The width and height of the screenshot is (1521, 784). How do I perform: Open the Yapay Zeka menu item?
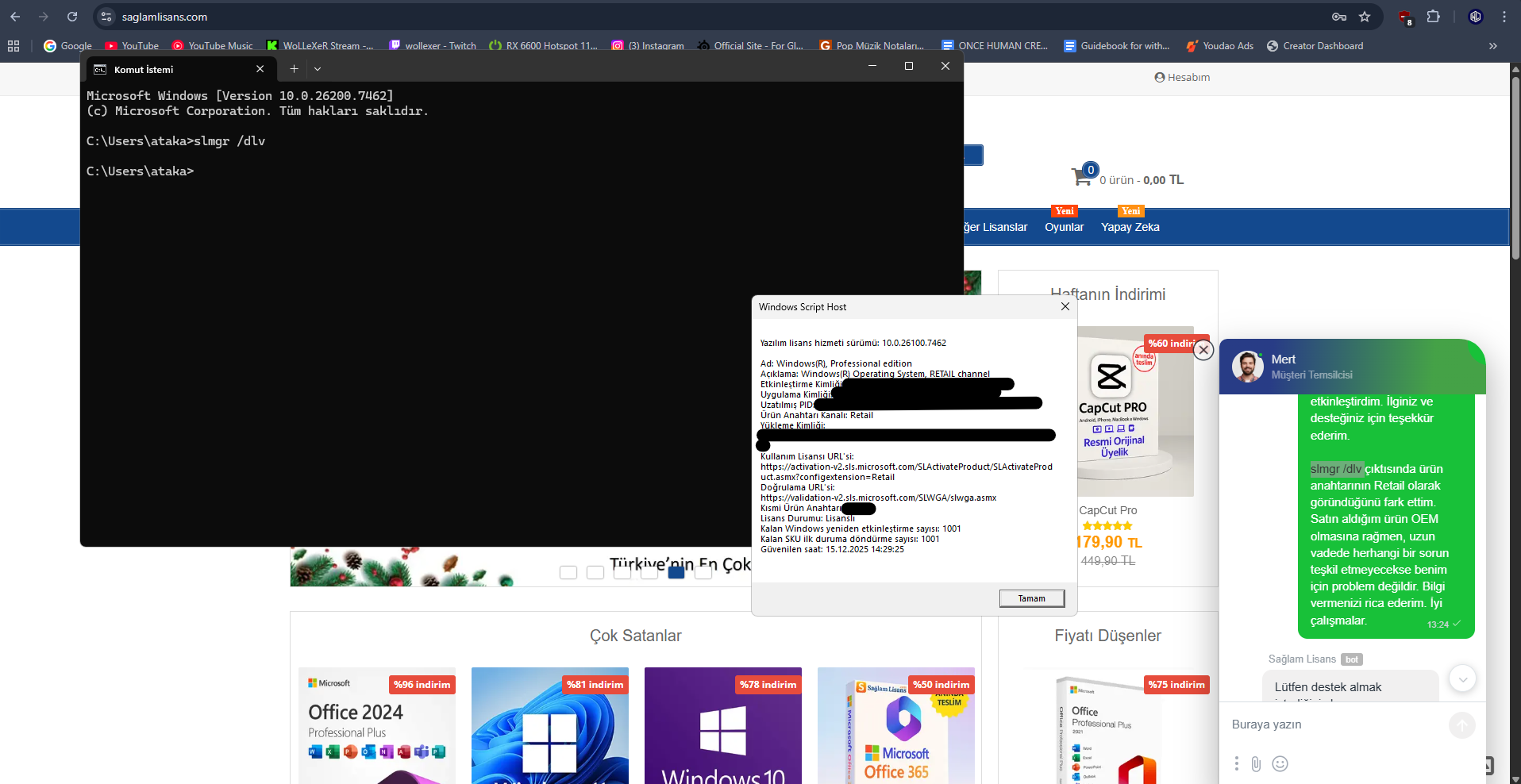pyautogui.click(x=1130, y=227)
